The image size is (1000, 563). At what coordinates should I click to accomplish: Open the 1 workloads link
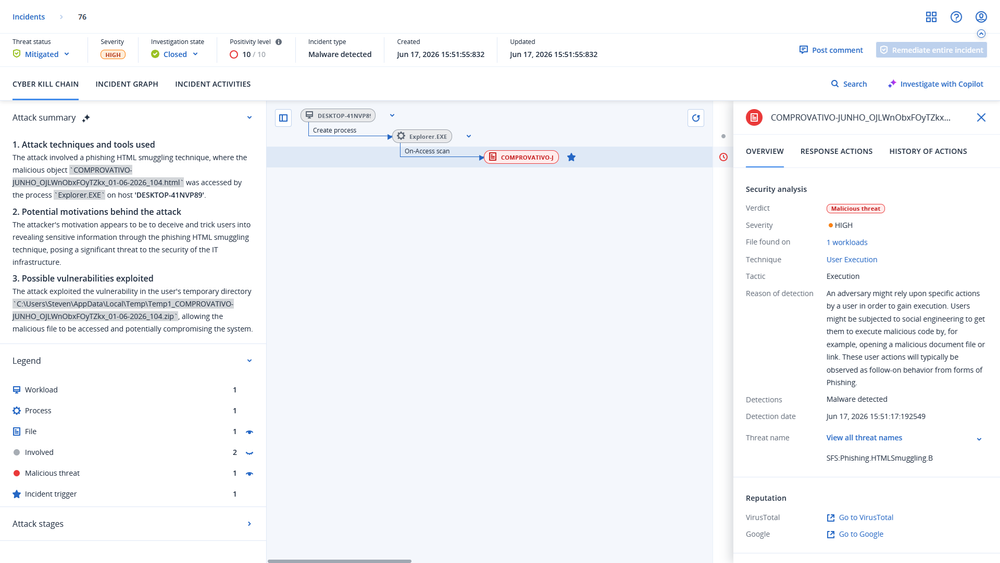point(847,242)
